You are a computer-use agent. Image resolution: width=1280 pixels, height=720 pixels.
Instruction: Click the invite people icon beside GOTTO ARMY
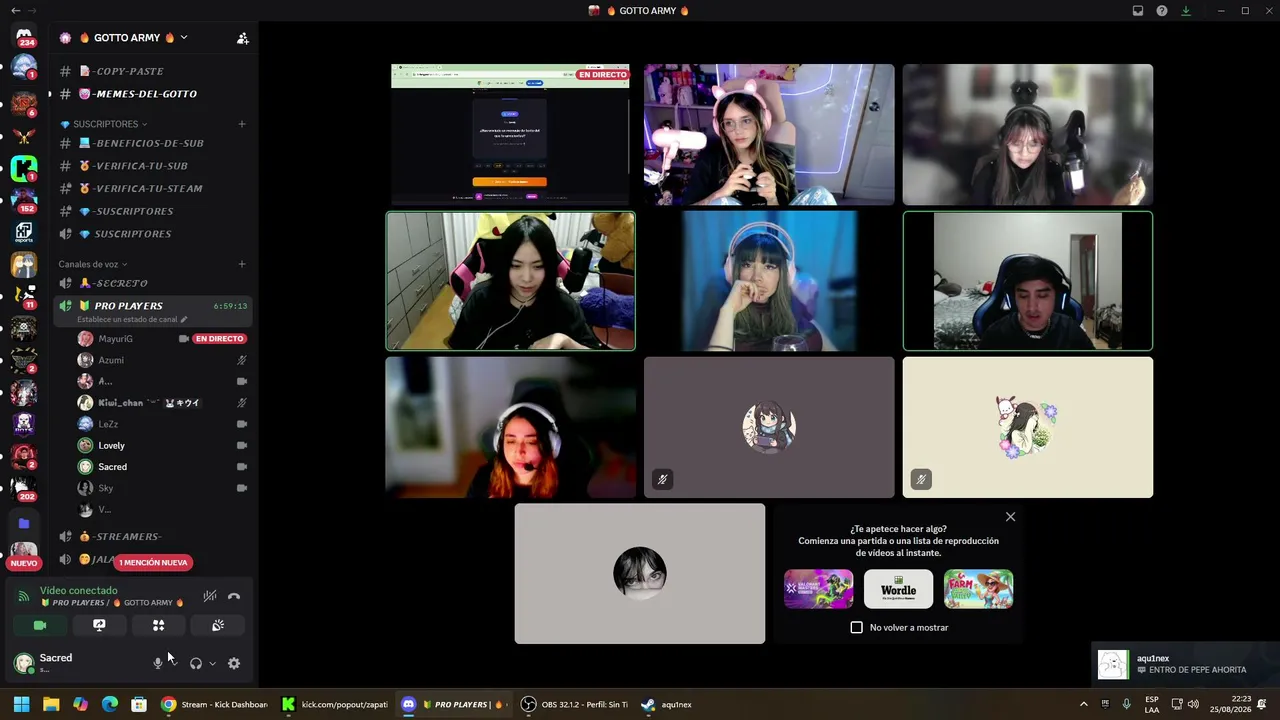pos(242,38)
